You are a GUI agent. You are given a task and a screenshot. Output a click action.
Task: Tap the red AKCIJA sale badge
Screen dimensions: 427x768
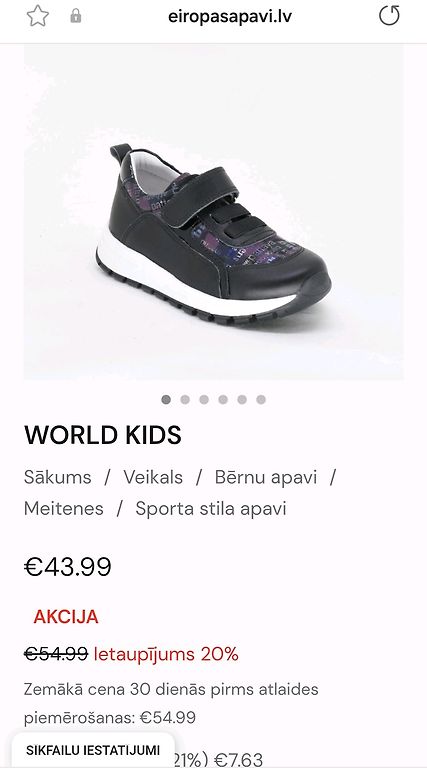tap(66, 617)
